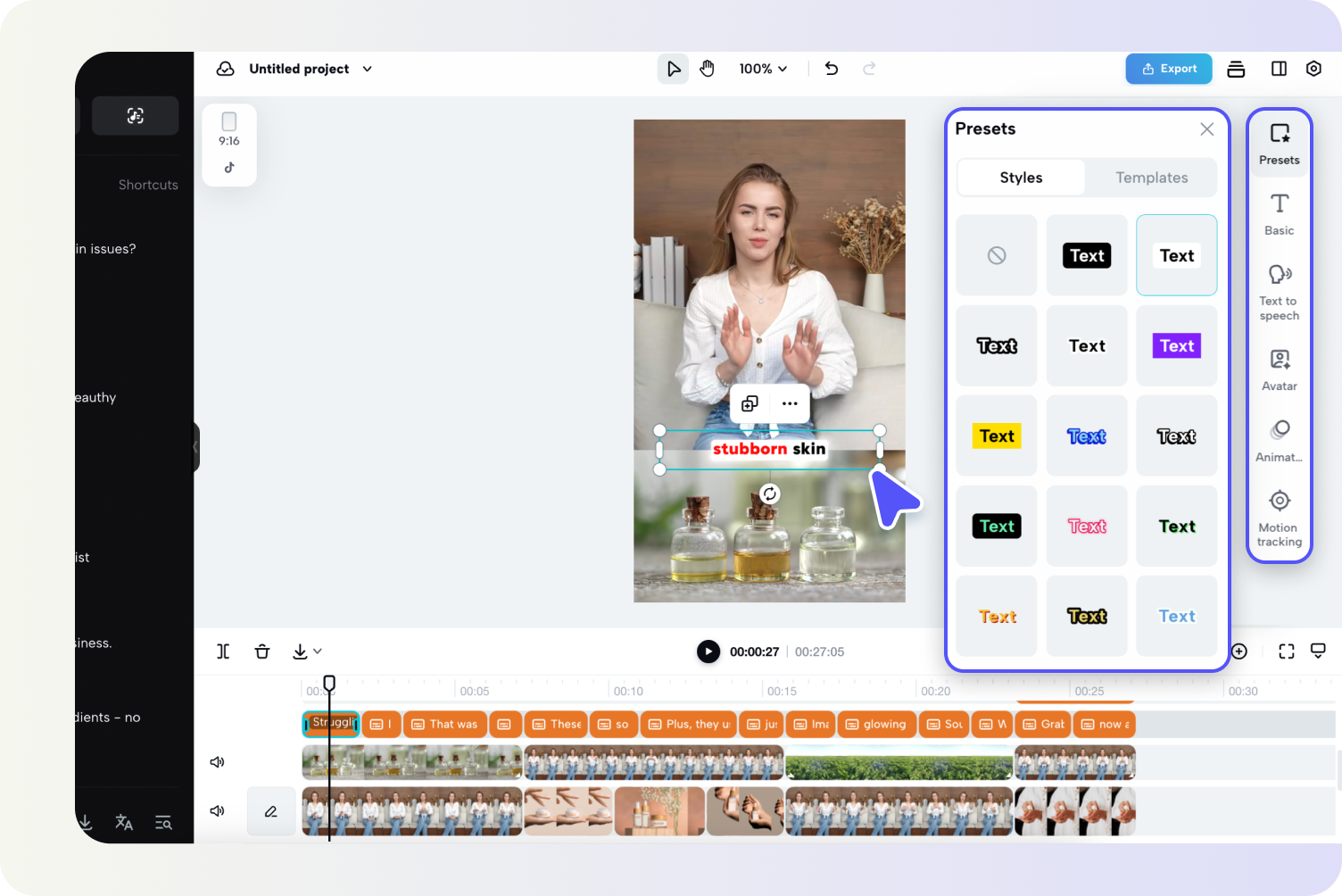The height and width of the screenshot is (896, 1342).
Task: Click the translate icon at the bottom left
Action: (124, 822)
